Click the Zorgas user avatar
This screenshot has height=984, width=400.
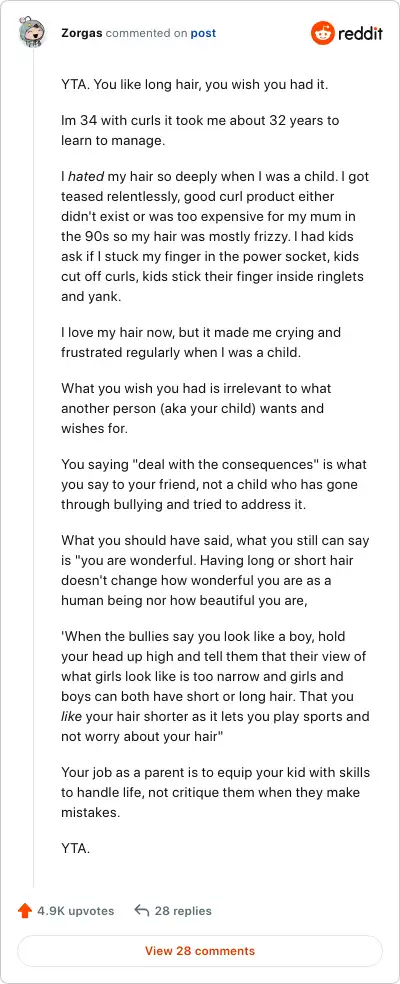pos(33,33)
